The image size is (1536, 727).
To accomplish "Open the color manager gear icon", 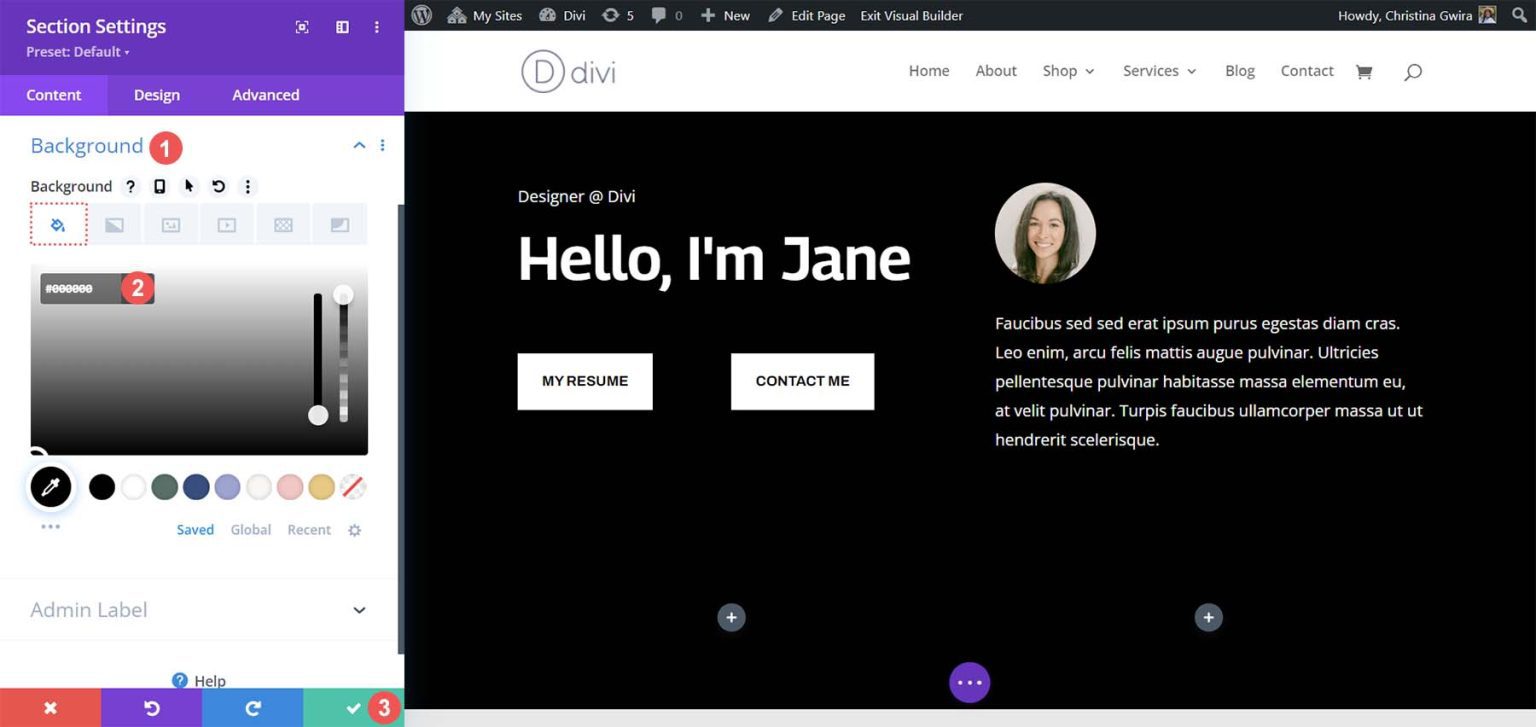I will pyautogui.click(x=354, y=530).
